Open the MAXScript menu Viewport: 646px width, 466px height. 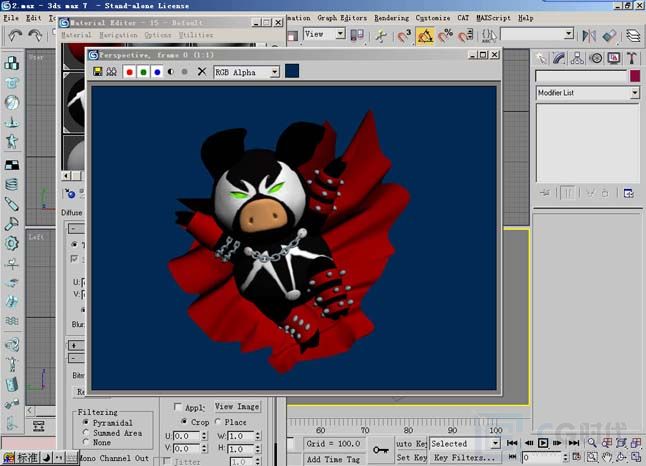(x=493, y=18)
